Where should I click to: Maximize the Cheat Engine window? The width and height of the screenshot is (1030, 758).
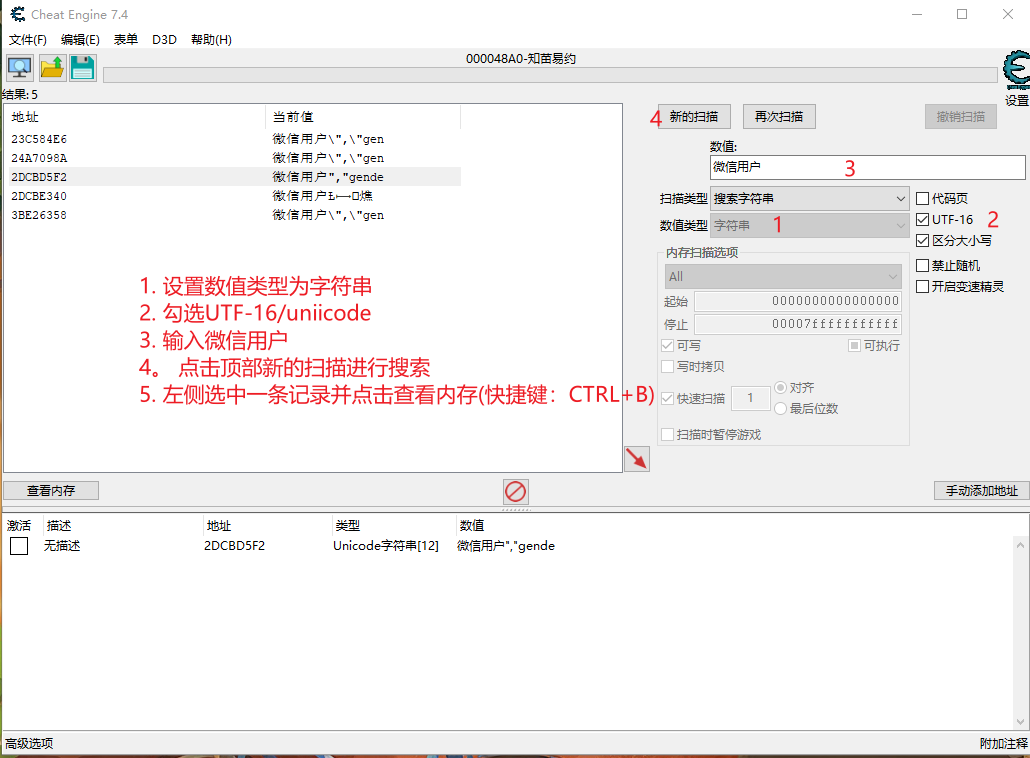point(962,14)
